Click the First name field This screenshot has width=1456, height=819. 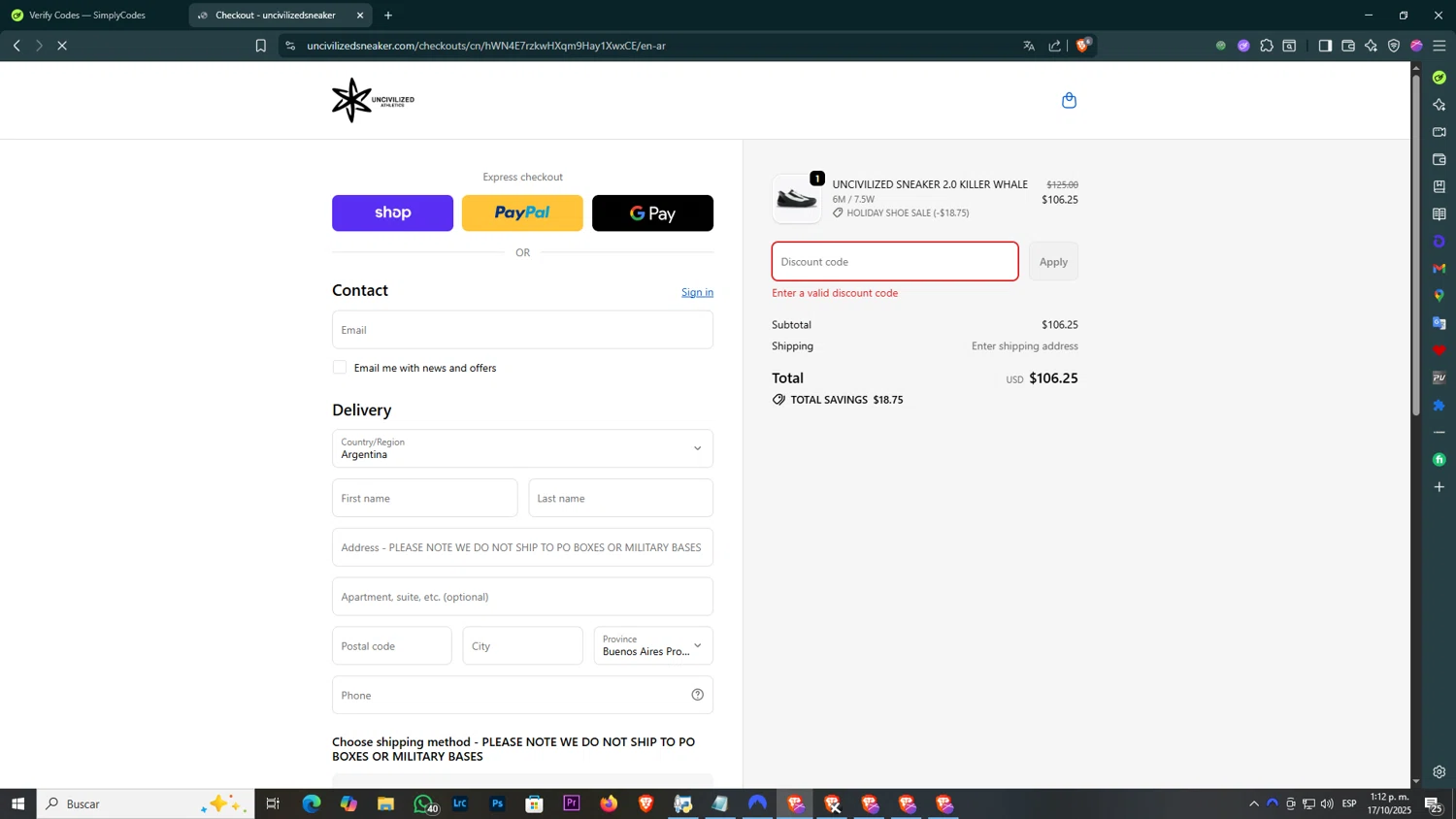(424, 498)
